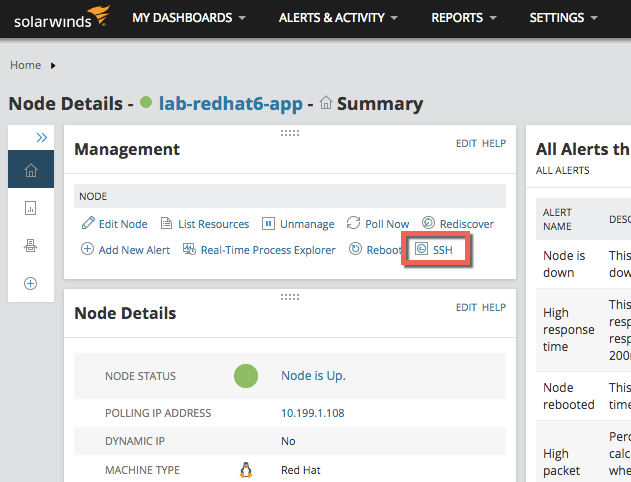Click the 'Node is down' alert name
The height and width of the screenshot is (482, 631).
tap(564, 264)
